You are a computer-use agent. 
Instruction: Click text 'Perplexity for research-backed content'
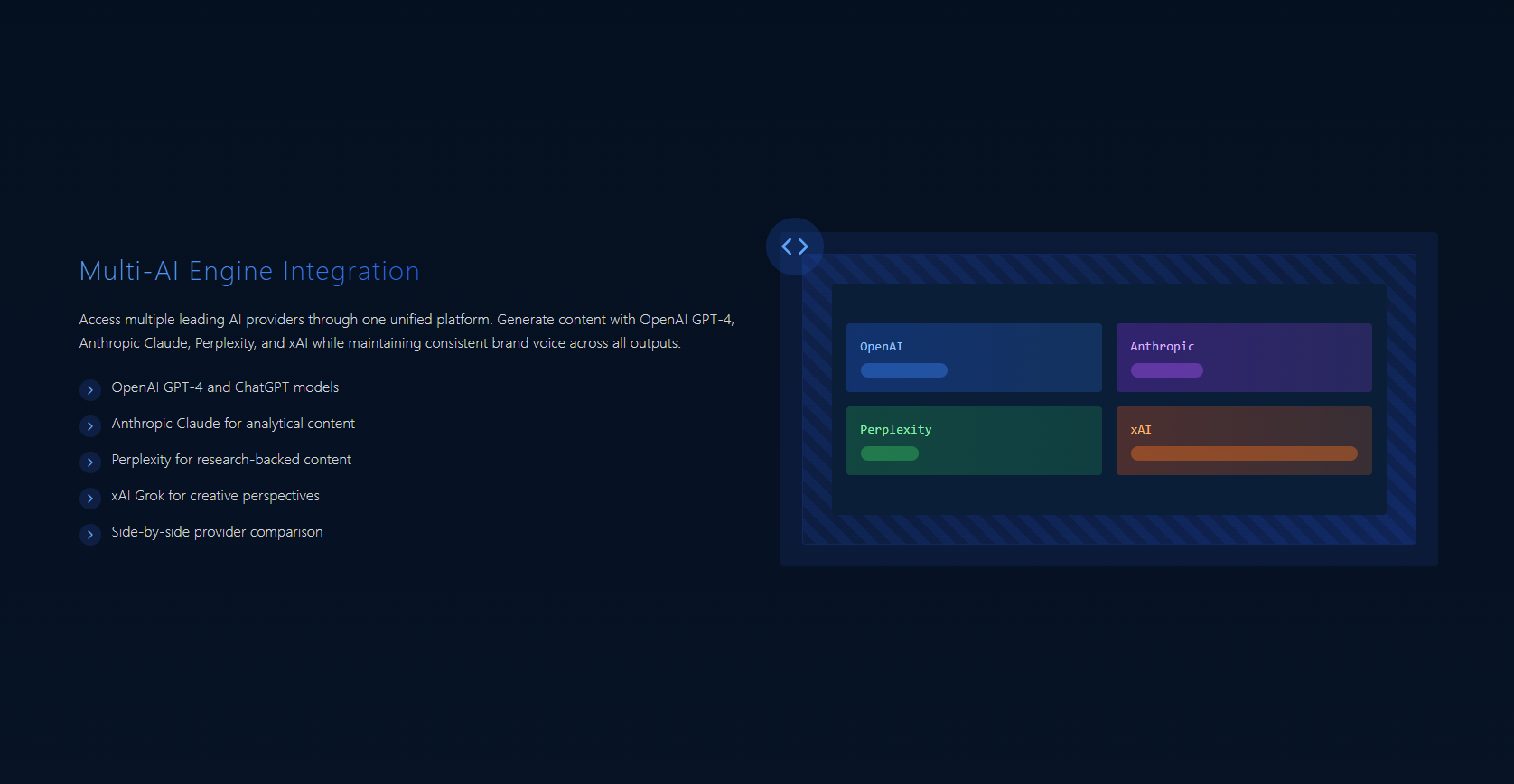[x=231, y=460]
